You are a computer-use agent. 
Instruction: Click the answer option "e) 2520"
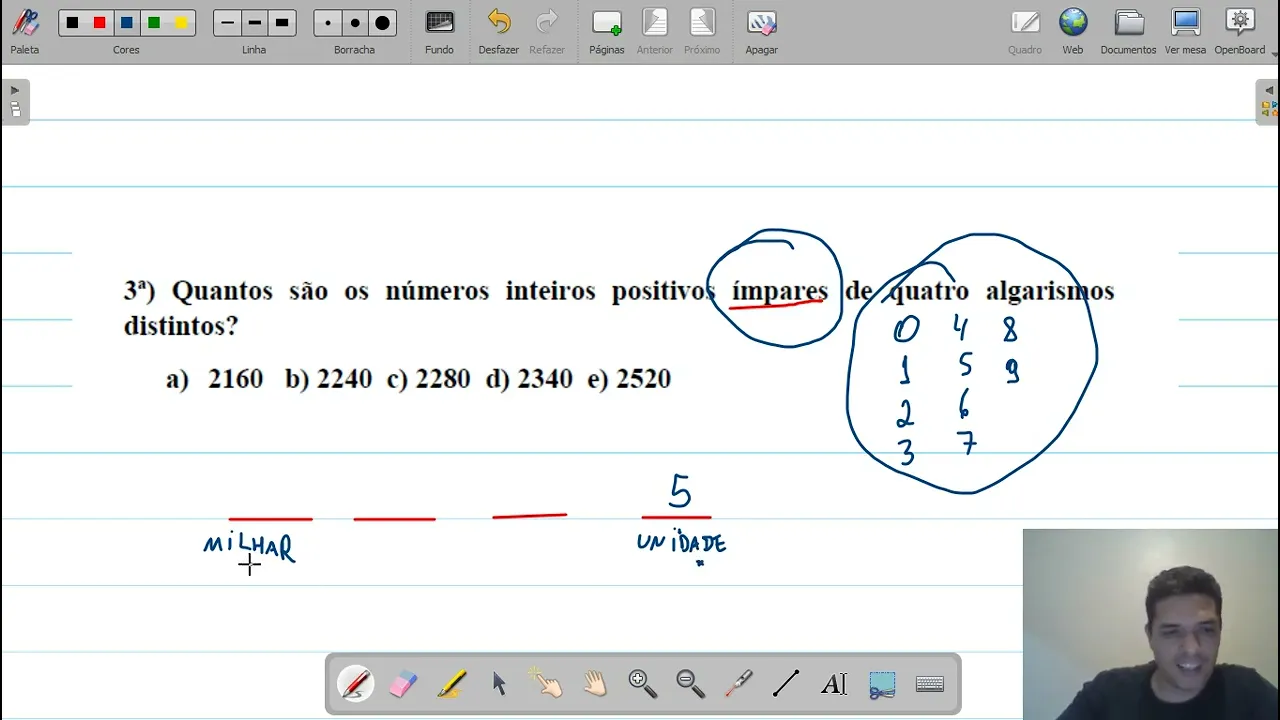(630, 379)
